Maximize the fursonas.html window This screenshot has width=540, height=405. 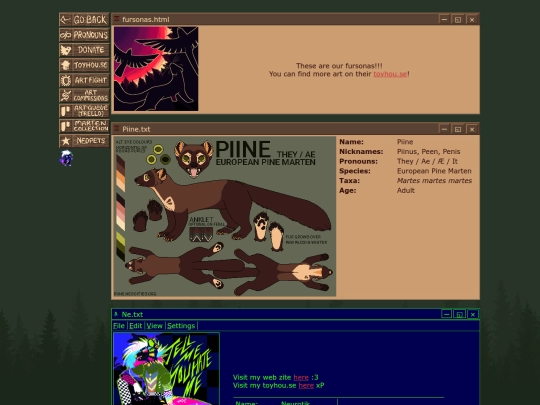458,19
